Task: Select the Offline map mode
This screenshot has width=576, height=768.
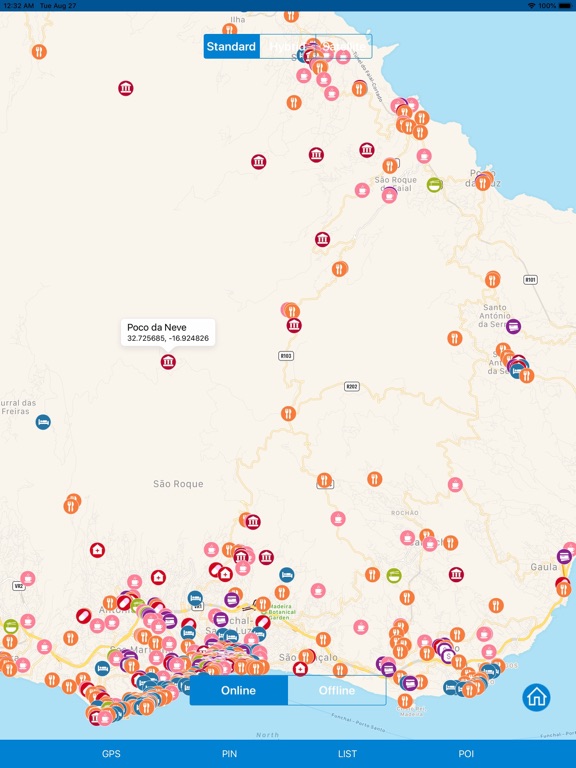Action: click(337, 690)
